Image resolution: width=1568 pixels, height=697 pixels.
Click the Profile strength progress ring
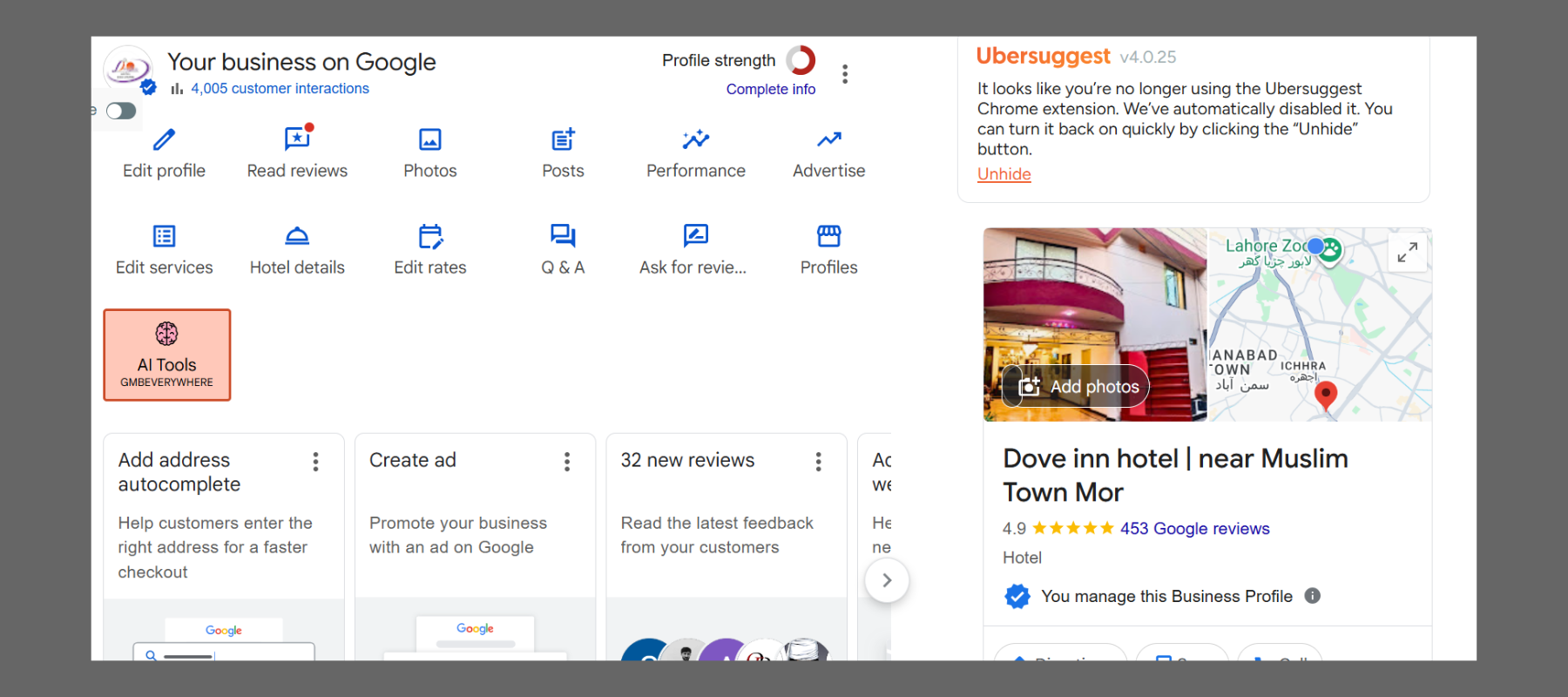click(801, 60)
